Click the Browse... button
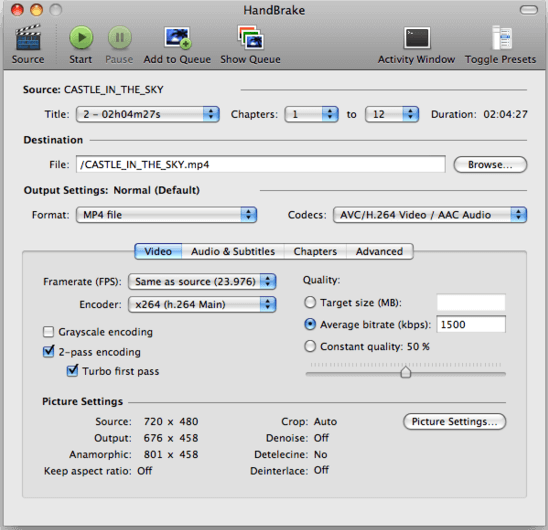Image resolution: width=548 pixels, height=530 pixels. 490,165
